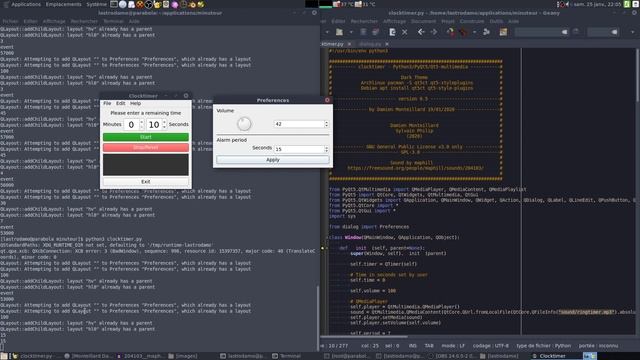Open the Emplacements menu in top panel
This screenshot has width=640, height=360.
point(63,4)
